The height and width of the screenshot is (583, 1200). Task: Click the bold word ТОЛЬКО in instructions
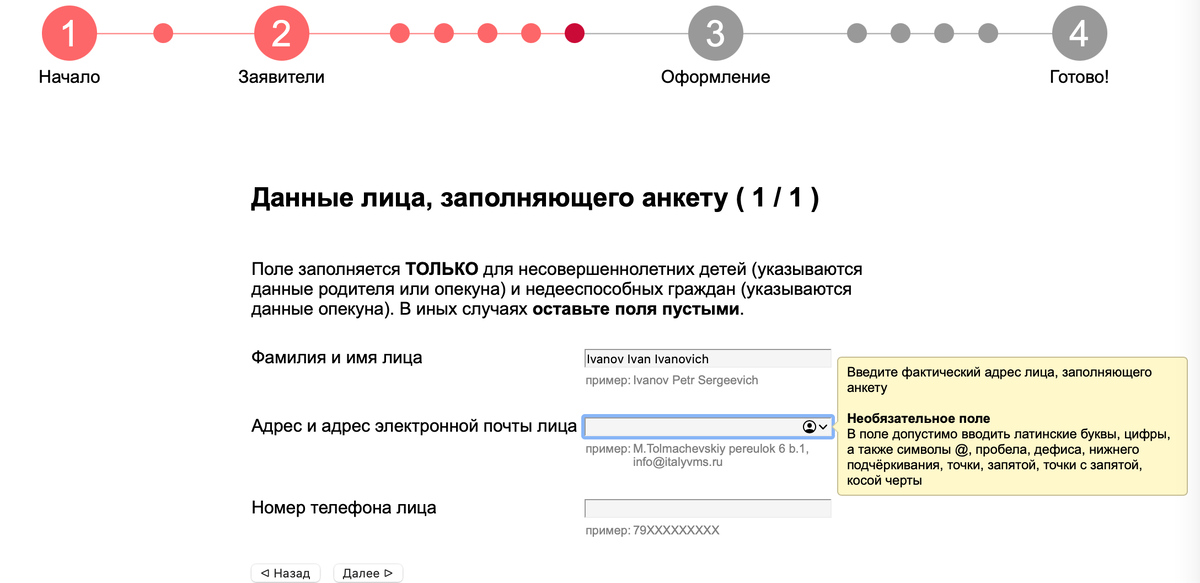pos(441,269)
